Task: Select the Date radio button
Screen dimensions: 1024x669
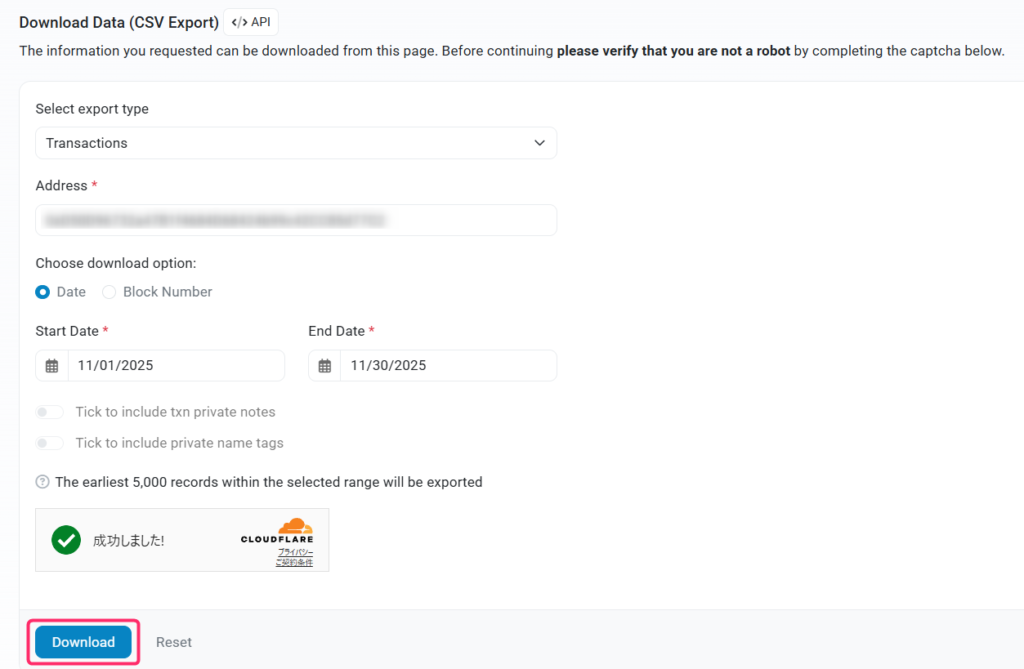Action: pos(43,292)
